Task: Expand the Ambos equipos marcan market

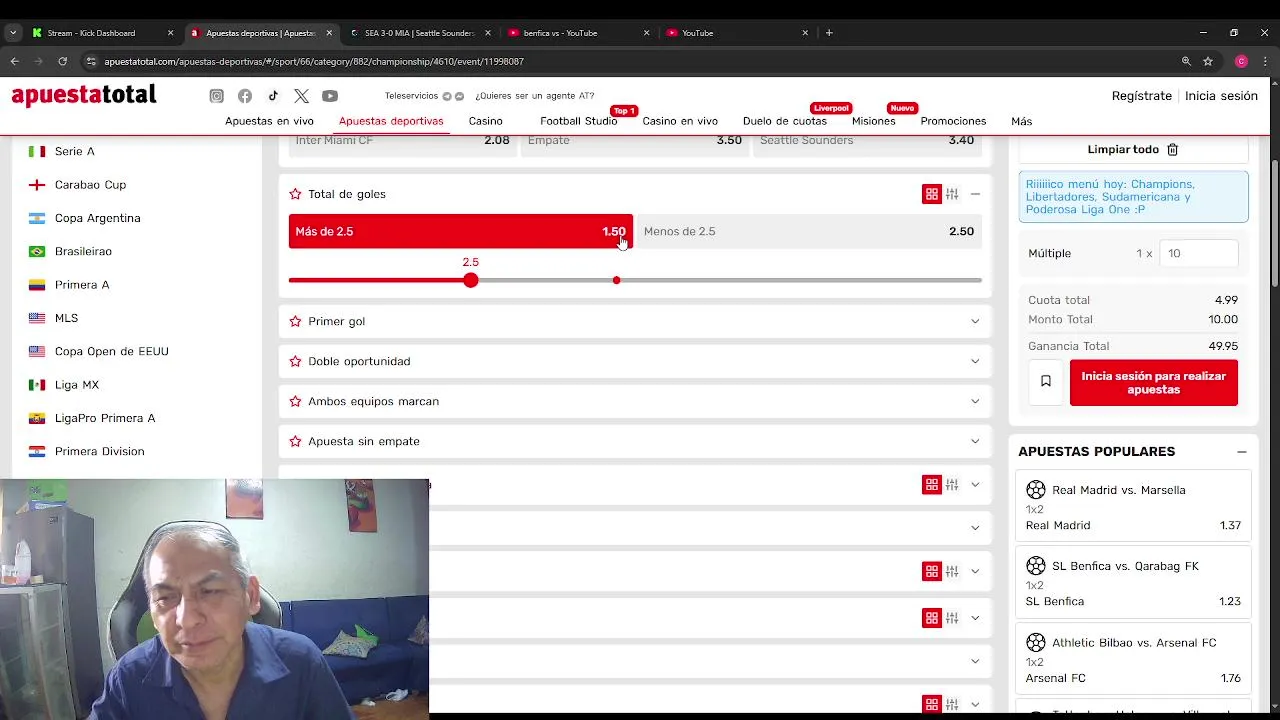Action: (975, 401)
